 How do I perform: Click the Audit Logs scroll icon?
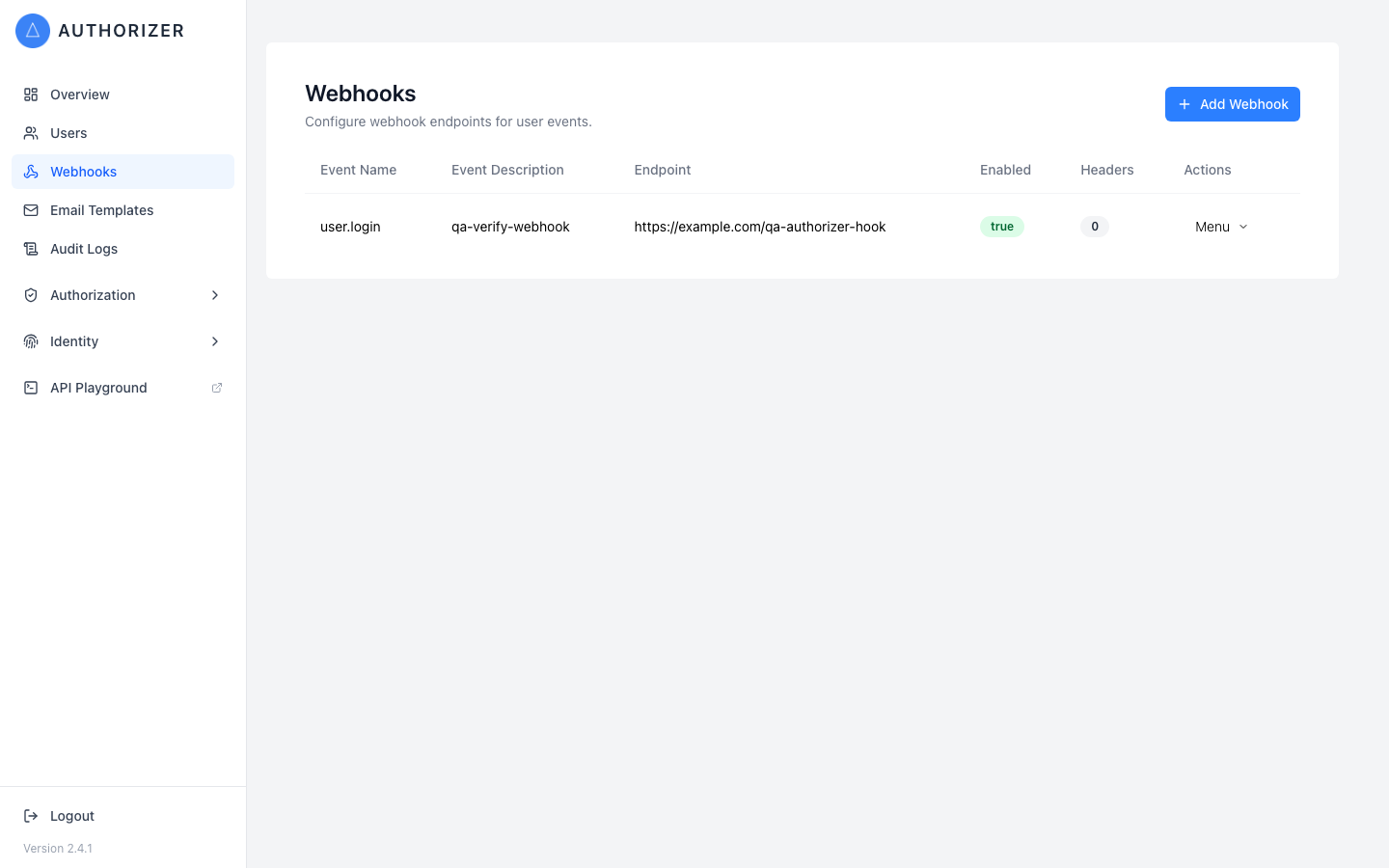31,249
